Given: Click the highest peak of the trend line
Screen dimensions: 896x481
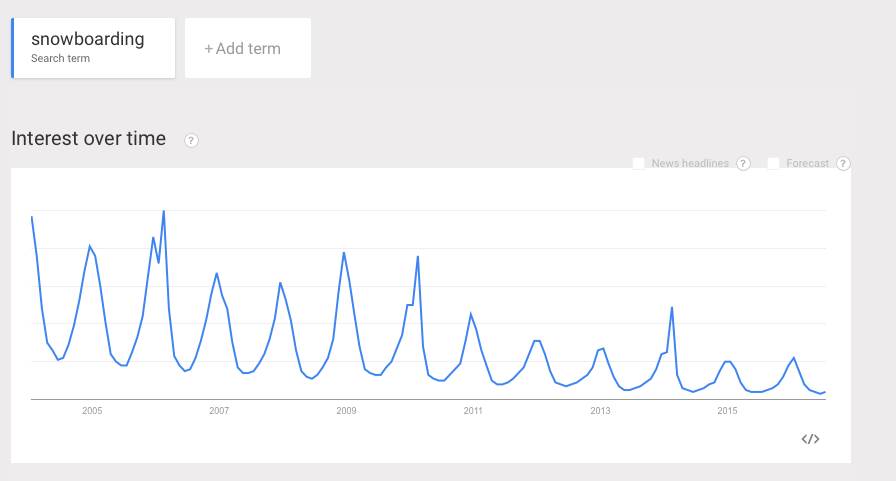Looking at the screenshot, I should pos(164,211).
